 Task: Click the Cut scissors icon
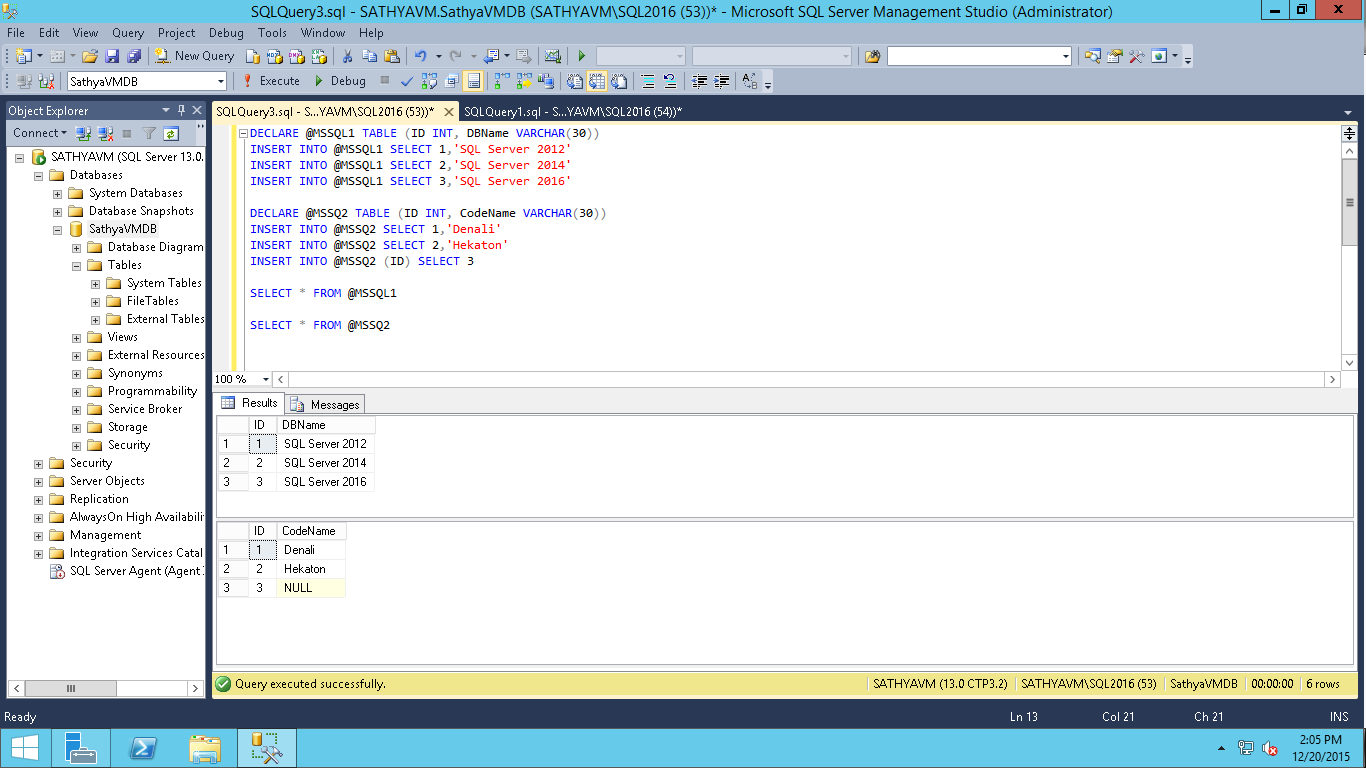pos(347,56)
